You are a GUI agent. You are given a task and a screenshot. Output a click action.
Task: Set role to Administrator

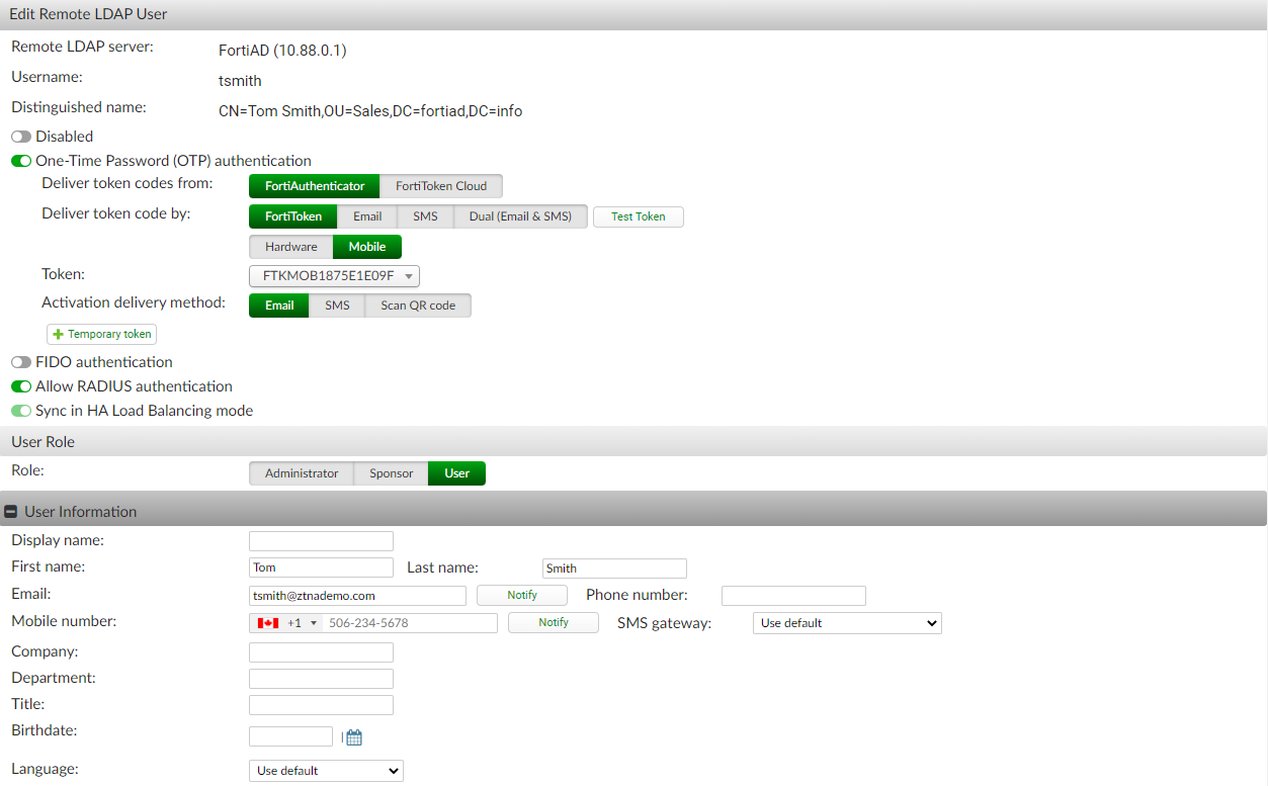point(301,473)
